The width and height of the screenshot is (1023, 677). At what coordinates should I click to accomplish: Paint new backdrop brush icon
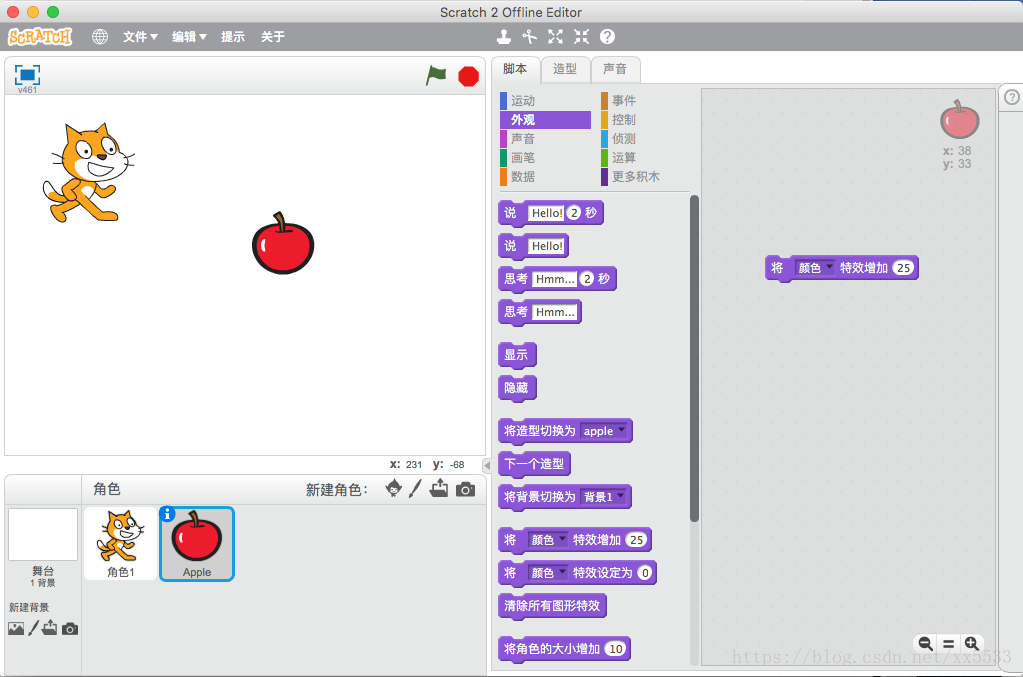click(x=33, y=628)
